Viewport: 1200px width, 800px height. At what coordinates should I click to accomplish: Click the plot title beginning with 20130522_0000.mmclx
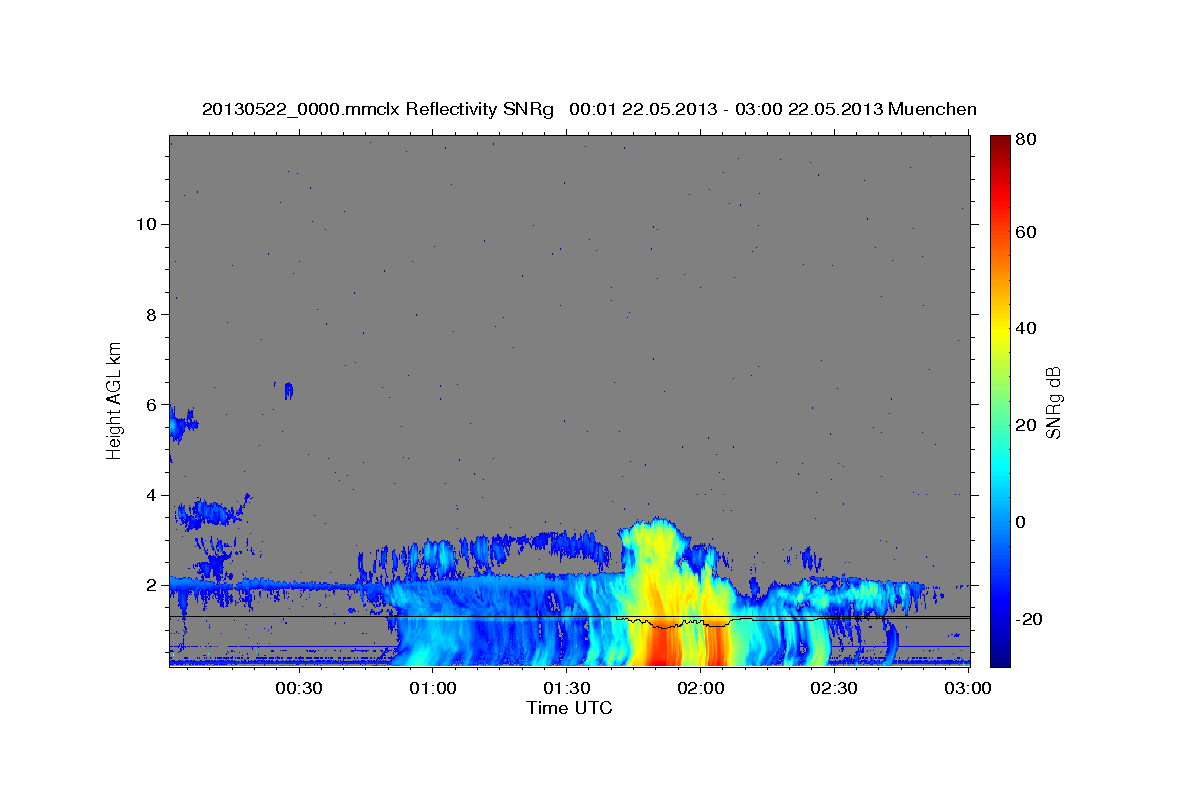589,109
